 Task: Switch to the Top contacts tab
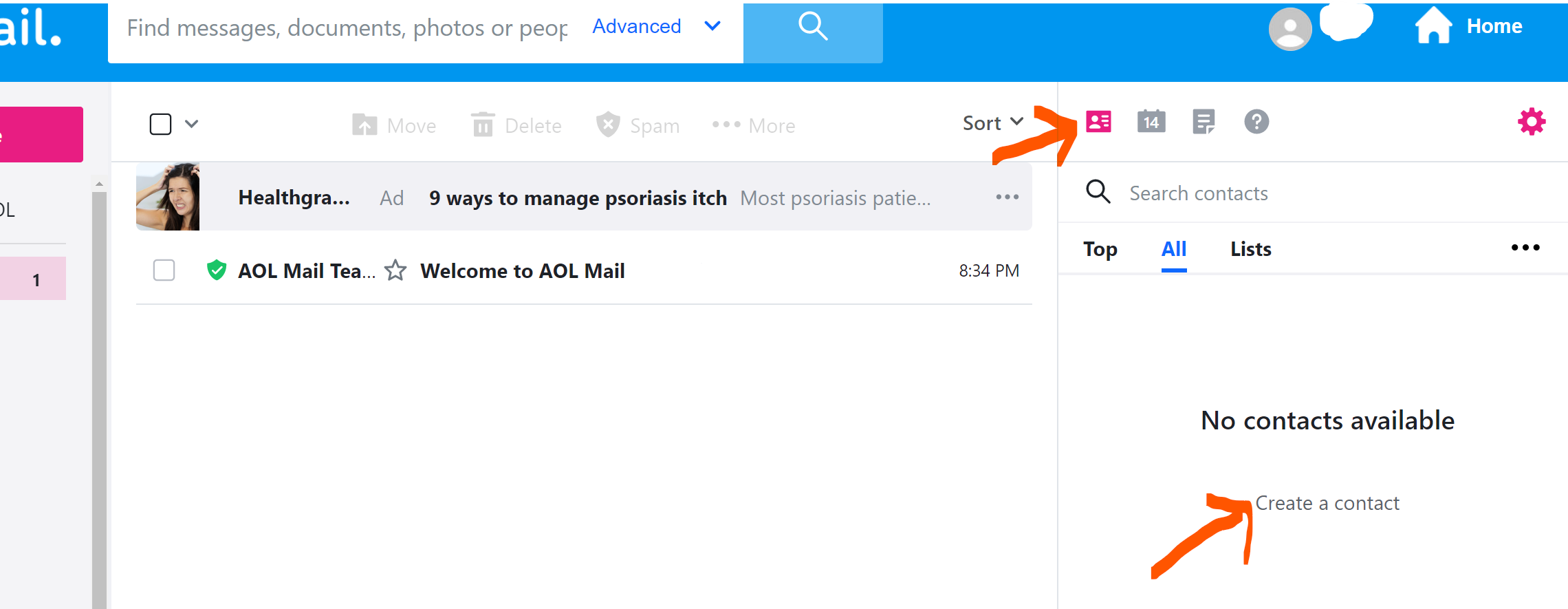point(1100,249)
